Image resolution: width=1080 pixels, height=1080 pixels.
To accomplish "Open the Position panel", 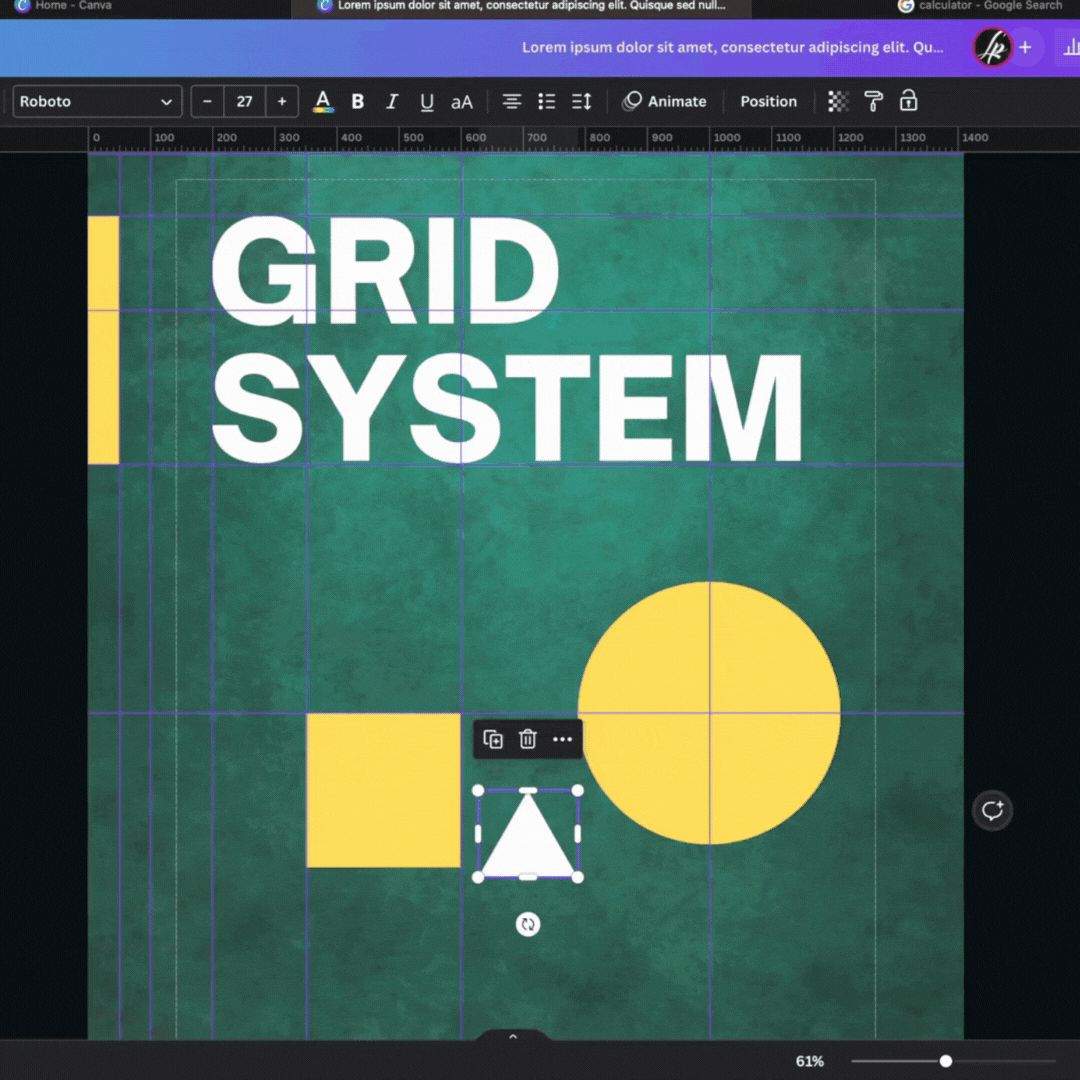I will pyautogui.click(x=768, y=101).
